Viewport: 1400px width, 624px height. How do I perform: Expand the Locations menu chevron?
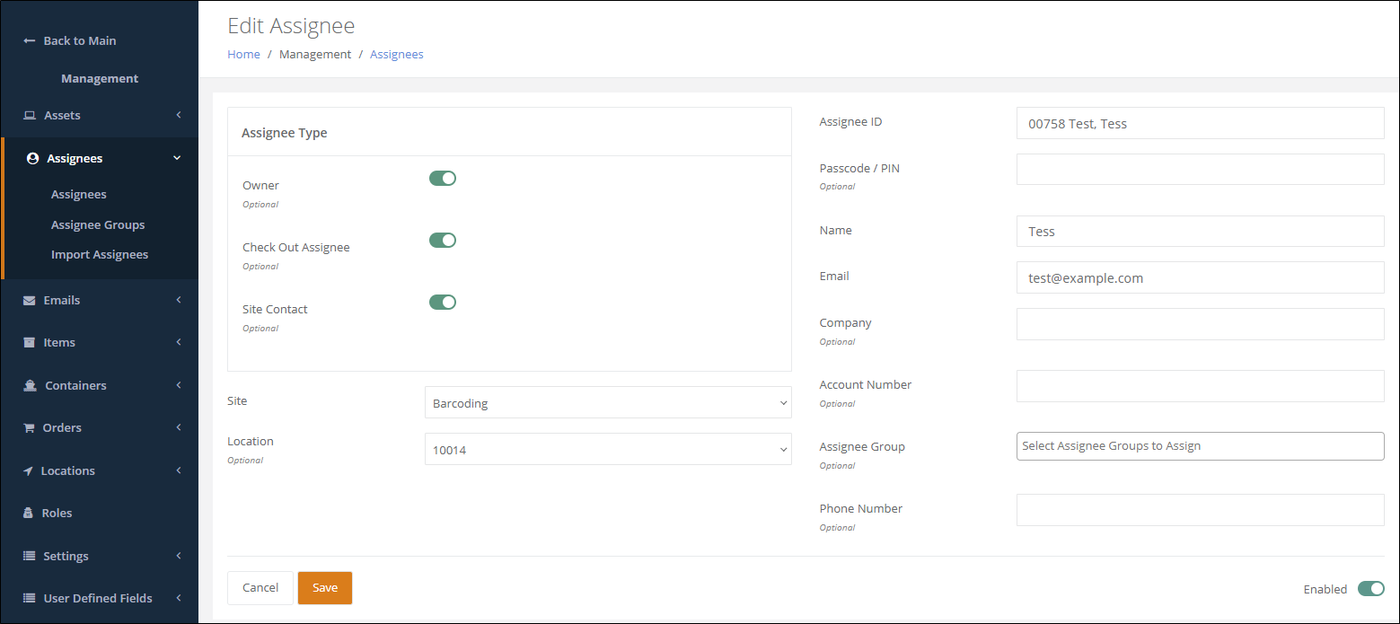click(x=178, y=470)
